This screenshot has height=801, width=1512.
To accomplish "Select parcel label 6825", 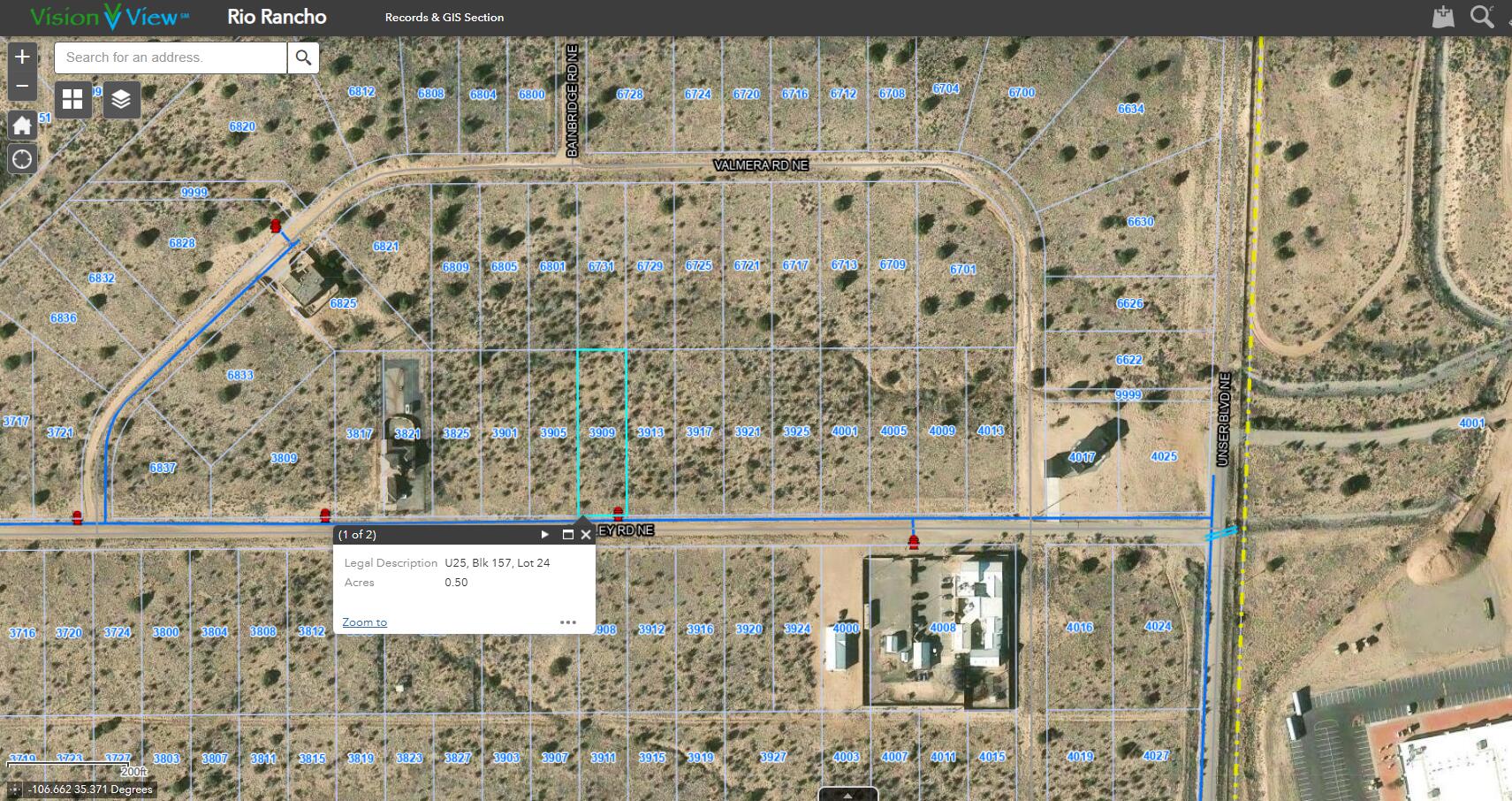I will [x=343, y=303].
